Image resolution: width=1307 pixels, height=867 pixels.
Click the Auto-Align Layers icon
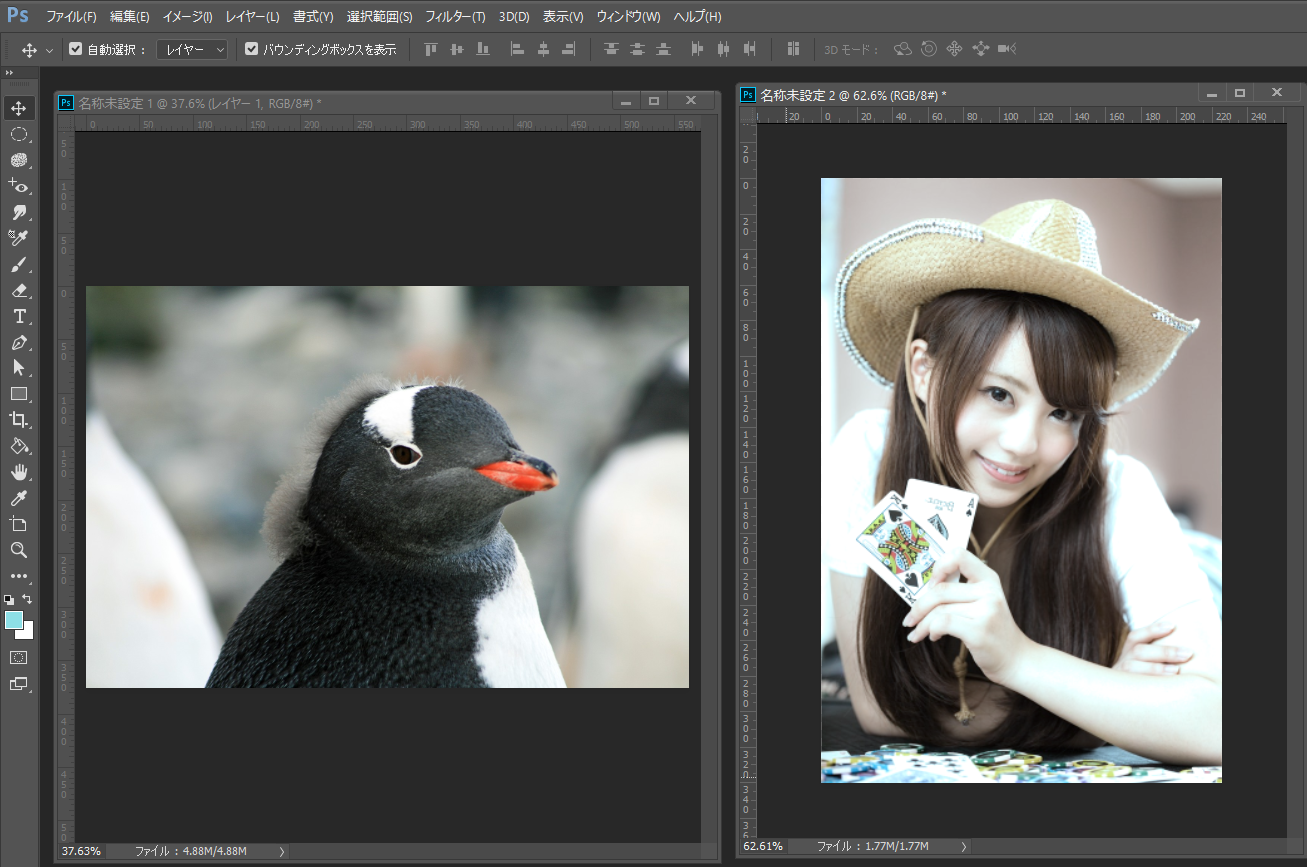point(793,49)
